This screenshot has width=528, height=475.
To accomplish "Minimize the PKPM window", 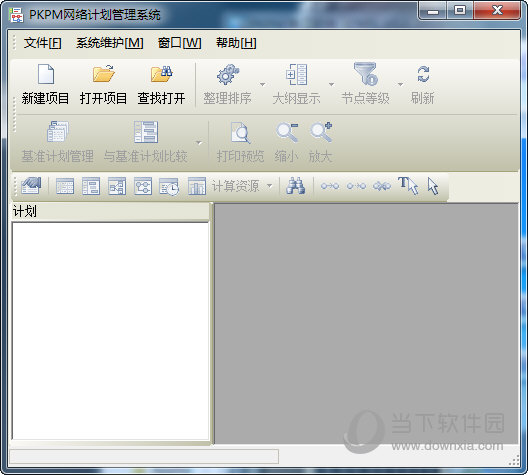I will coord(433,11).
